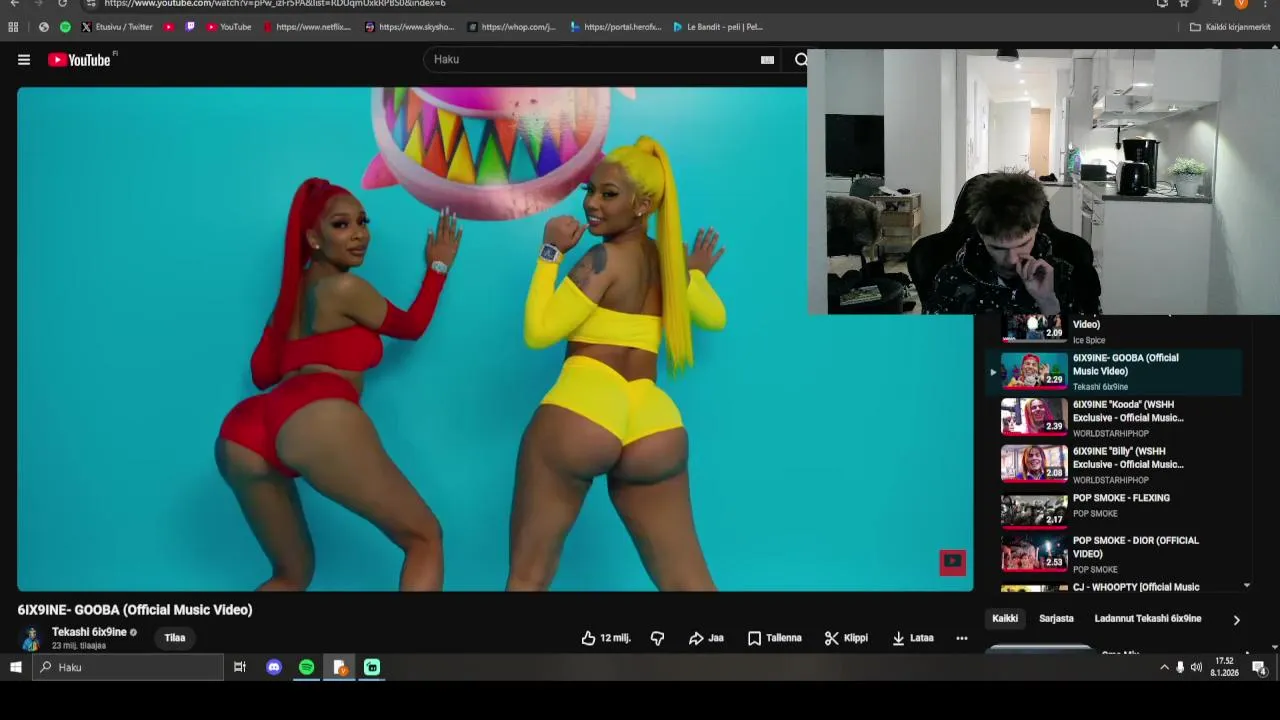Click the main video player frame
The width and height of the screenshot is (1280, 720).
[495, 339]
